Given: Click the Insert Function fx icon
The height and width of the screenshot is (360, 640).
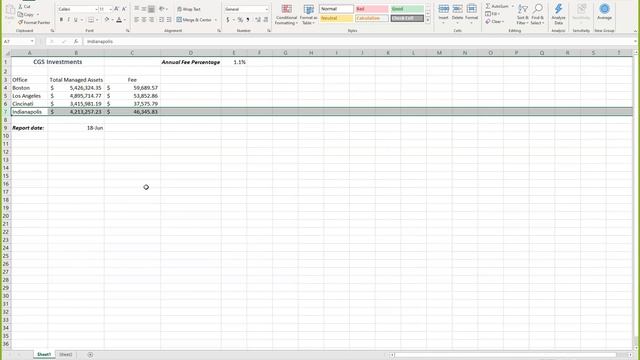Looking at the screenshot, I should [x=76, y=42].
